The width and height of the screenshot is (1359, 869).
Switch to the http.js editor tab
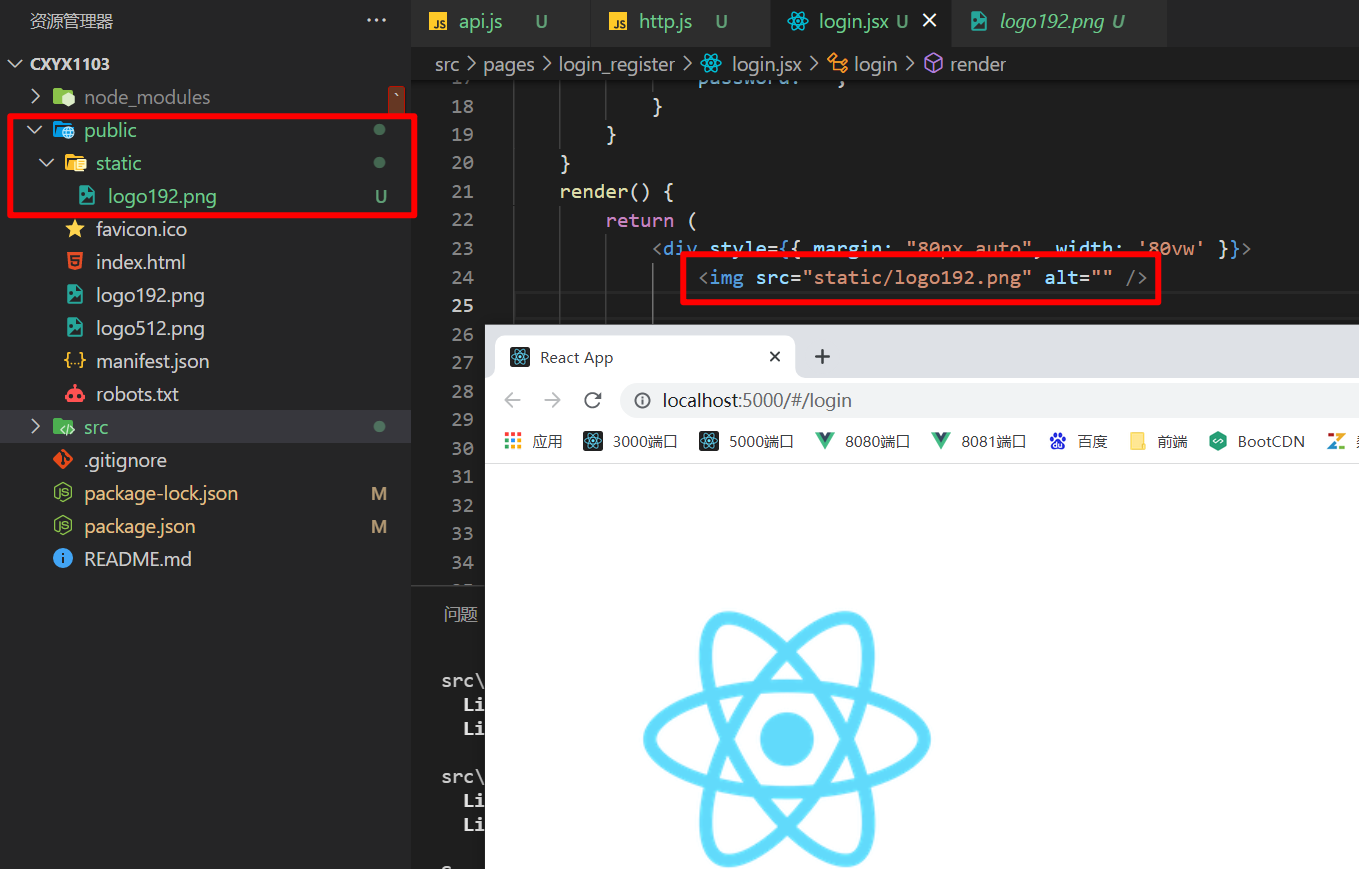point(680,22)
